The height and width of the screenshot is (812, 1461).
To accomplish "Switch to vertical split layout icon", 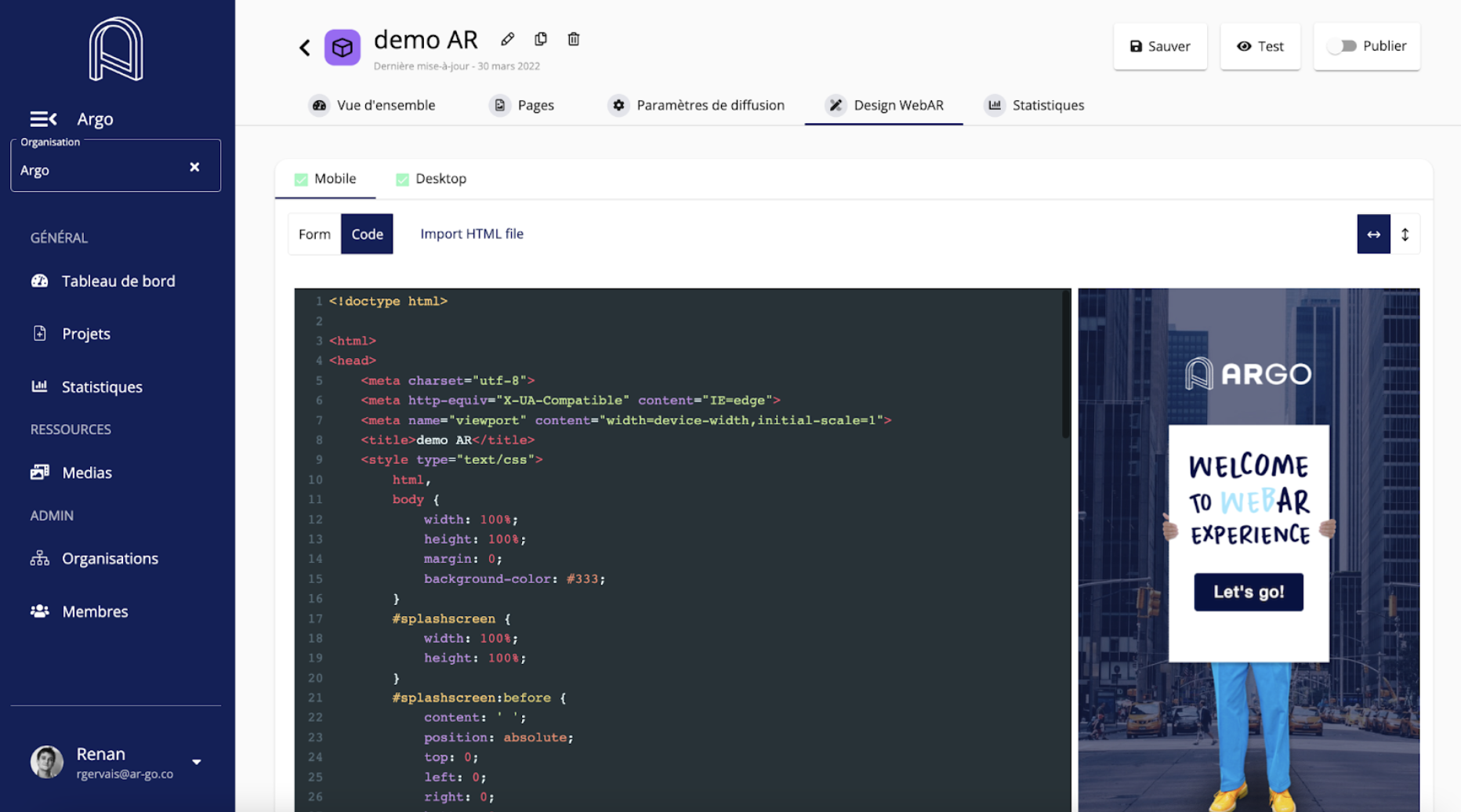I will (1405, 234).
